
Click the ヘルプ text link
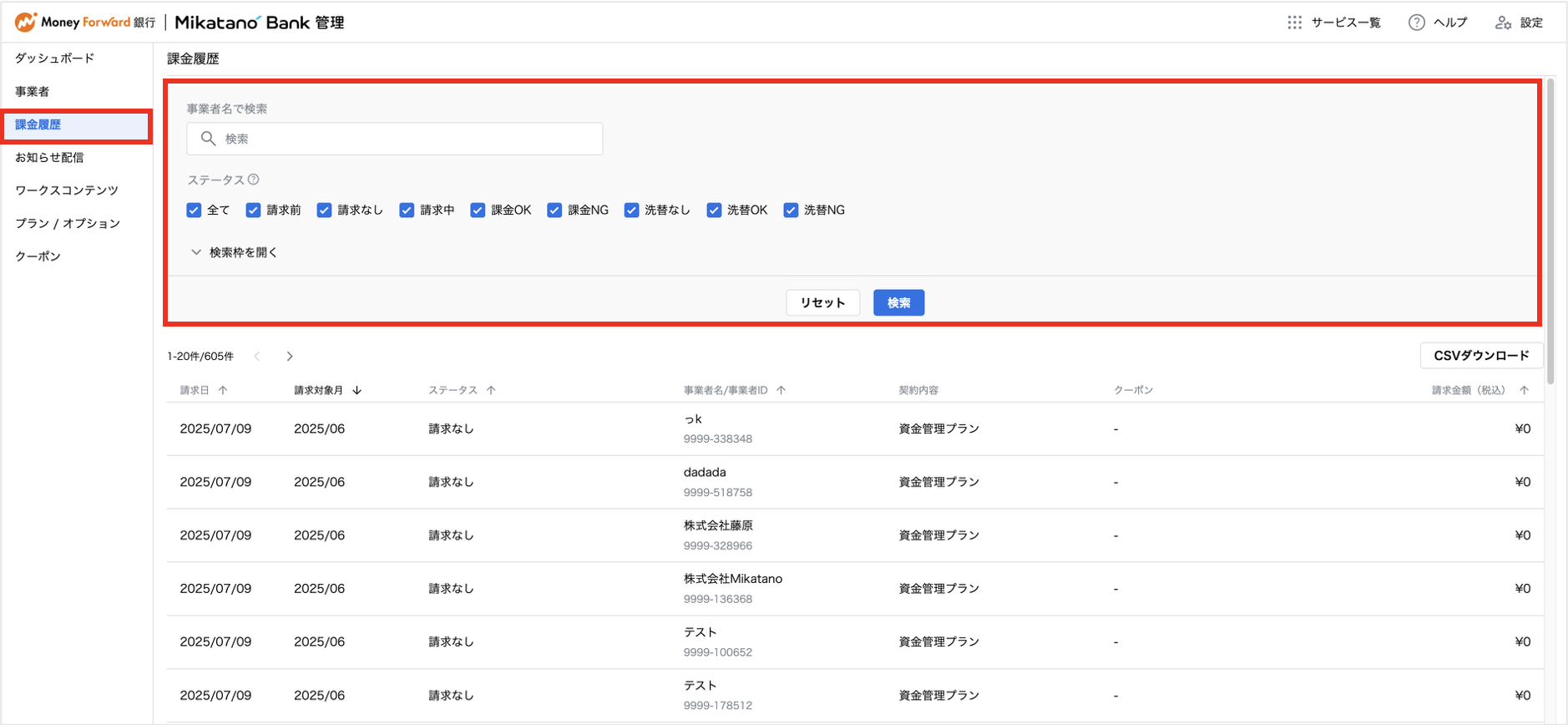pyautogui.click(x=1450, y=23)
